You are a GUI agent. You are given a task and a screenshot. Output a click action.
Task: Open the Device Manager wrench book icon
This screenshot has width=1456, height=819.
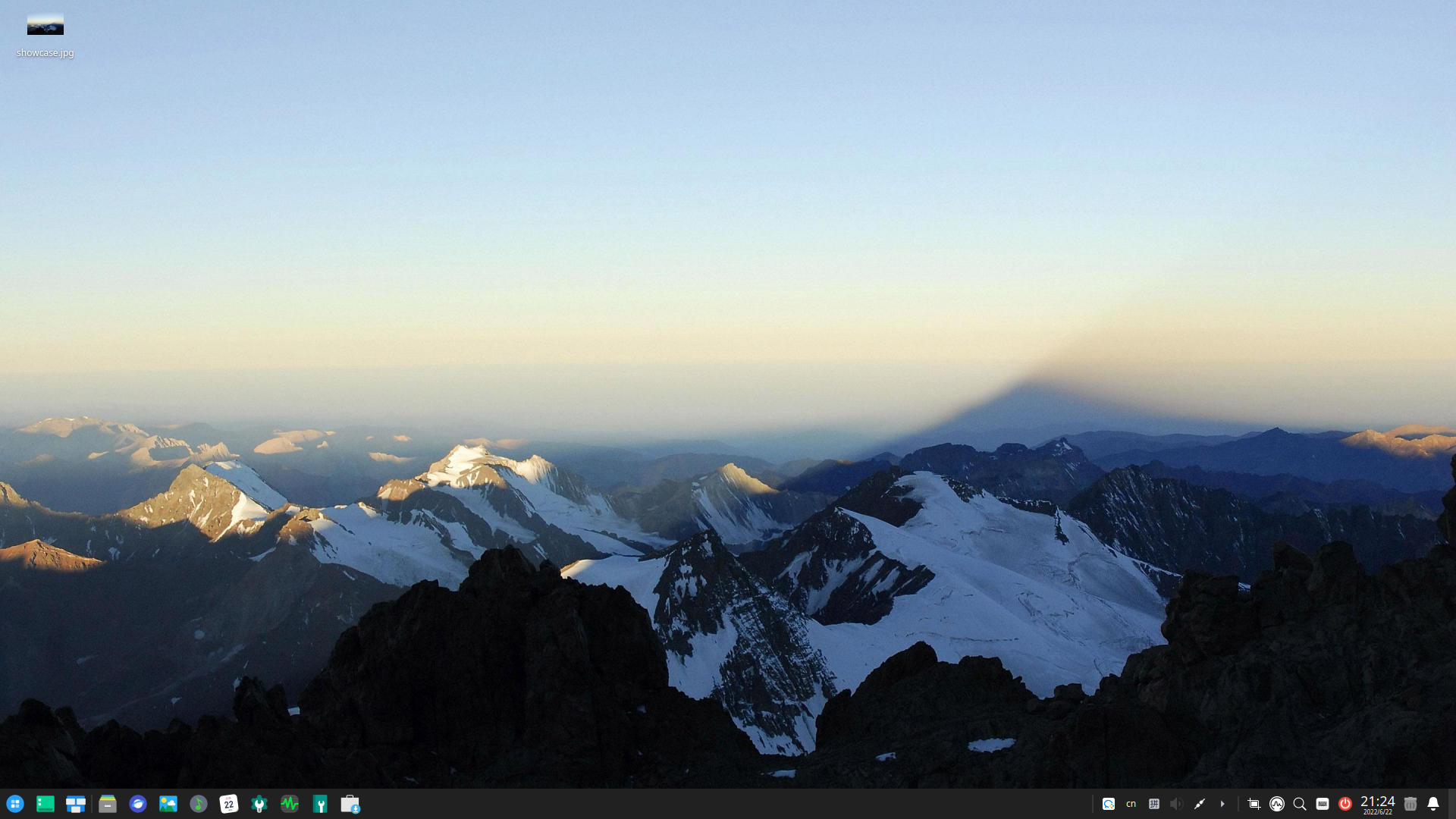(x=320, y=804)
